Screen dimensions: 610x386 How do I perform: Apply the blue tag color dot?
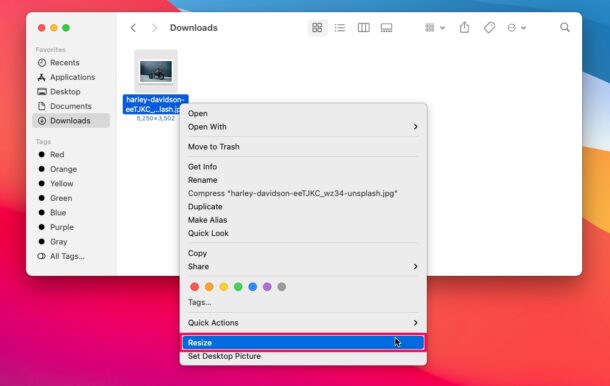click(252, 287)
